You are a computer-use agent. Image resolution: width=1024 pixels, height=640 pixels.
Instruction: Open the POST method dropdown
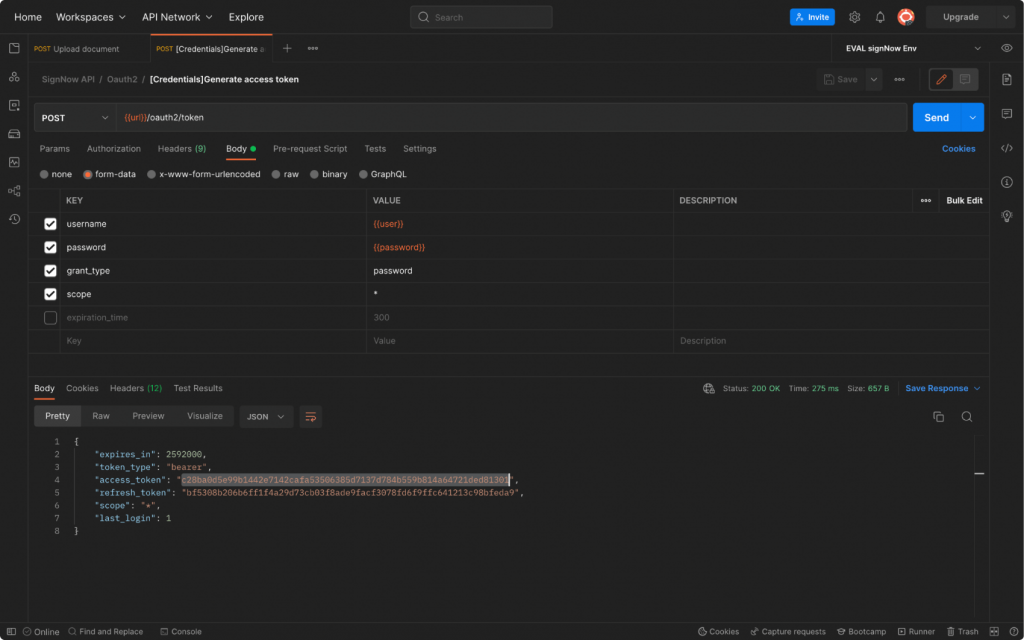tap(74, 118)
